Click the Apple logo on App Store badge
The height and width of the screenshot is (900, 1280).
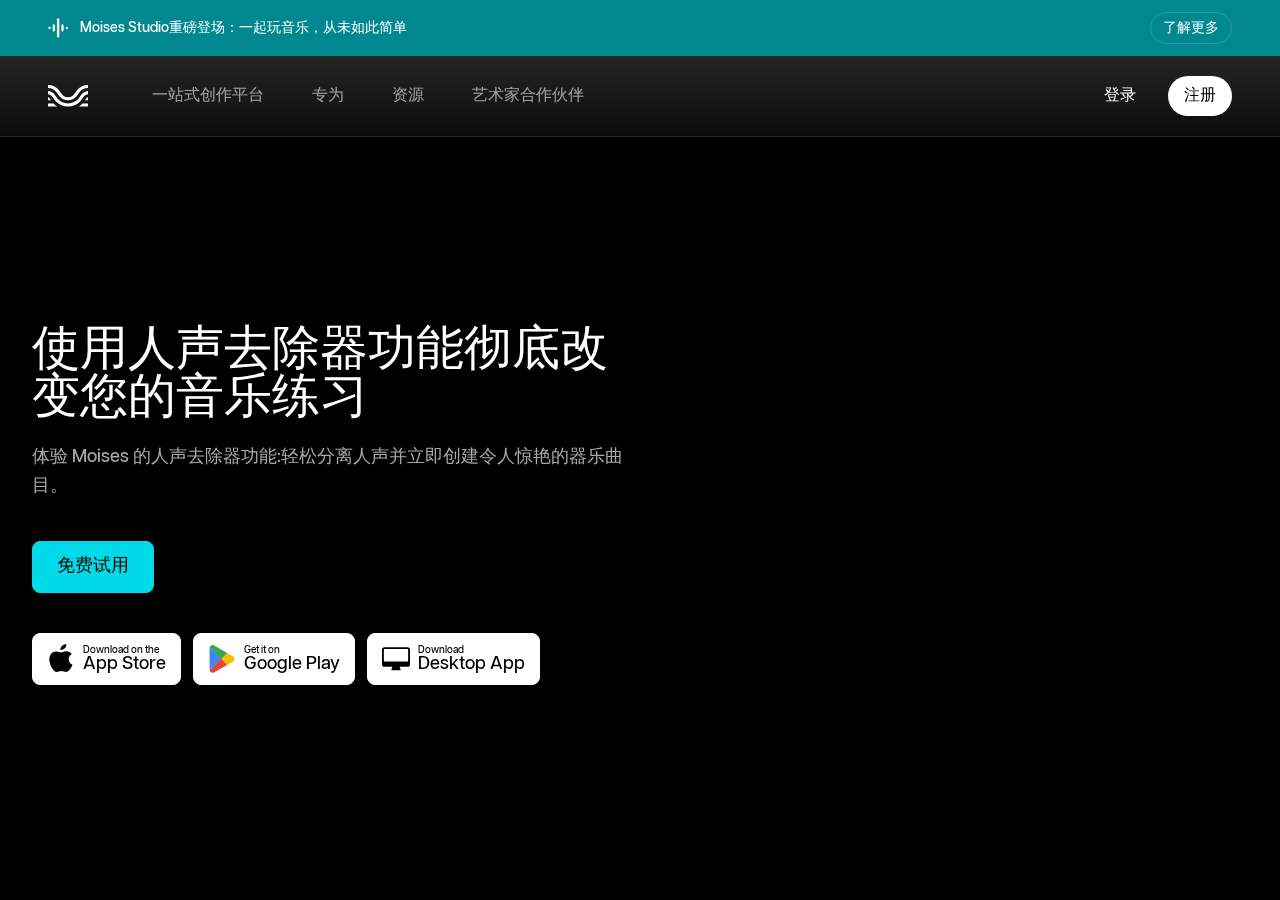(x=61, y=658)
